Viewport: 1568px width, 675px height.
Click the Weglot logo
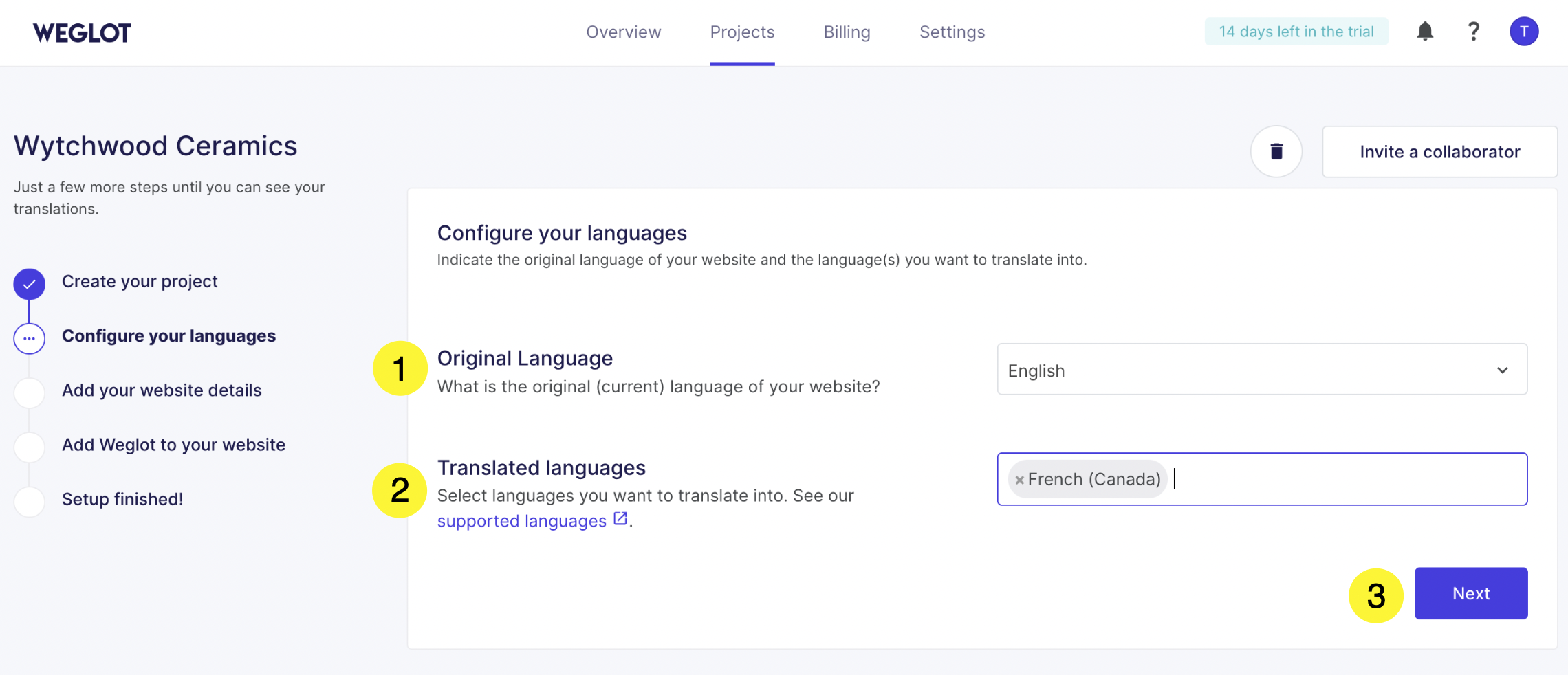pyautogui.click(x=81, y=32)
